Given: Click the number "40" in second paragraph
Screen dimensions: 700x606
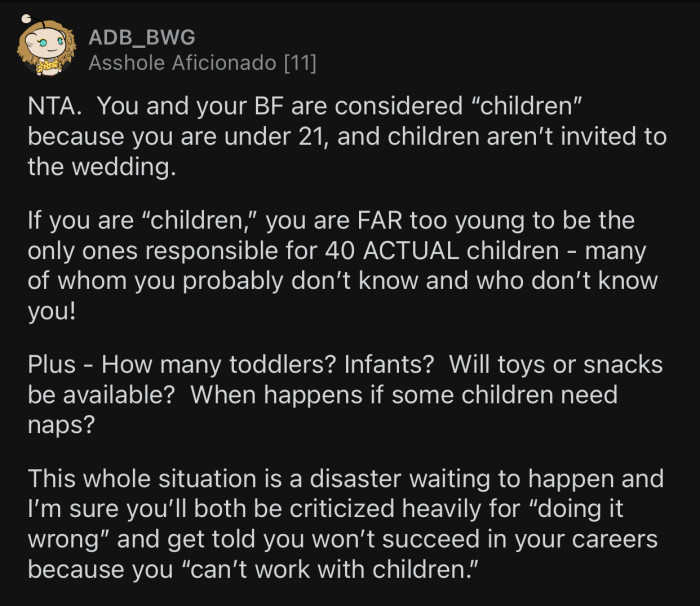Looking at the screenshot, I should pyautogui.click(x=261, y=251).
